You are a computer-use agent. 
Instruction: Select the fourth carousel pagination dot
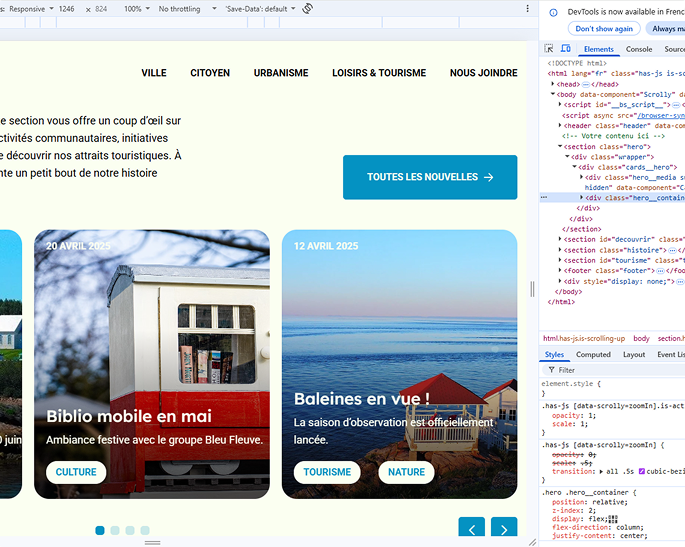145,530
